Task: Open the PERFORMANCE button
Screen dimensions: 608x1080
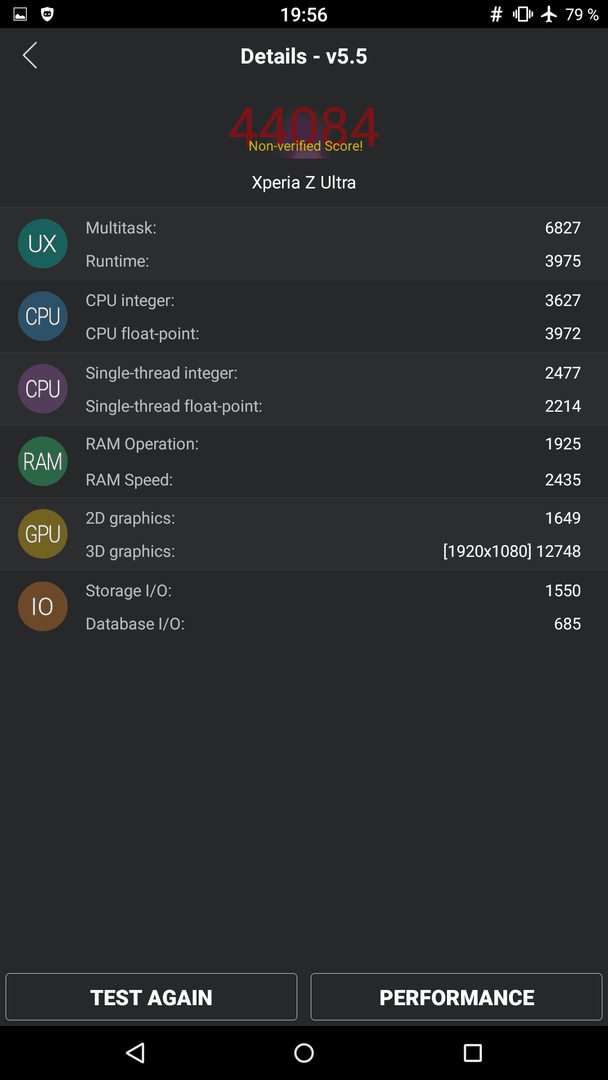Action: click(x=457, y=997)
